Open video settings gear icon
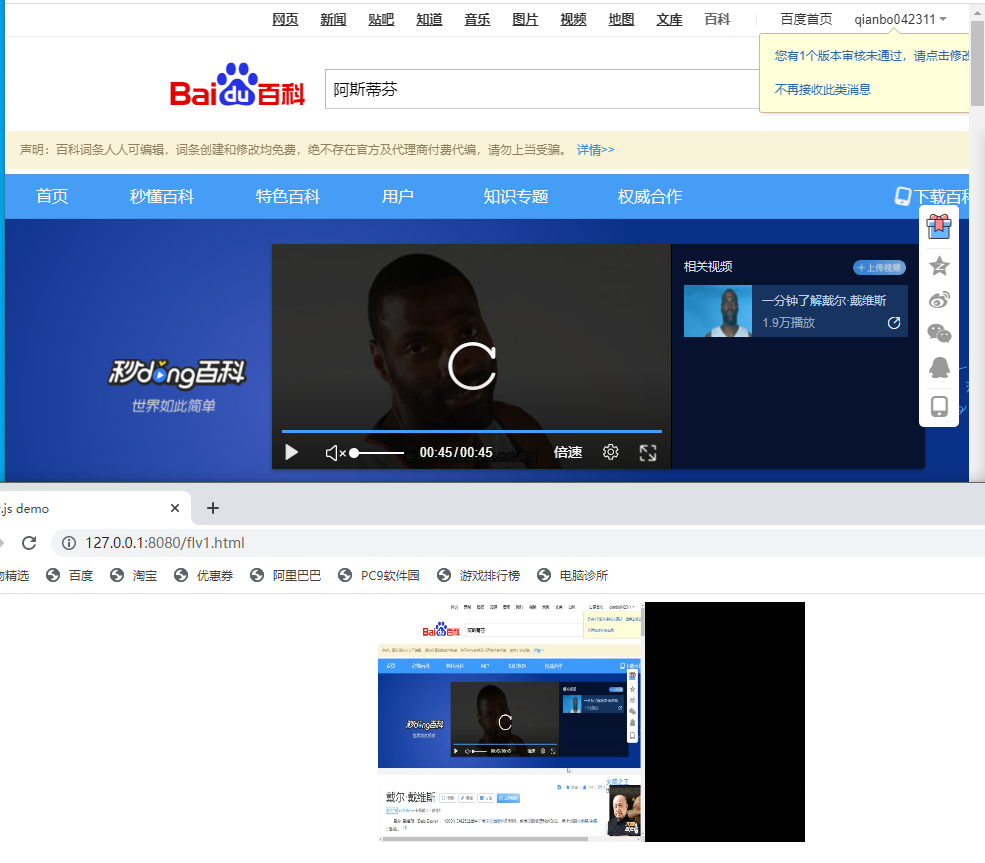 coord(611,452)
